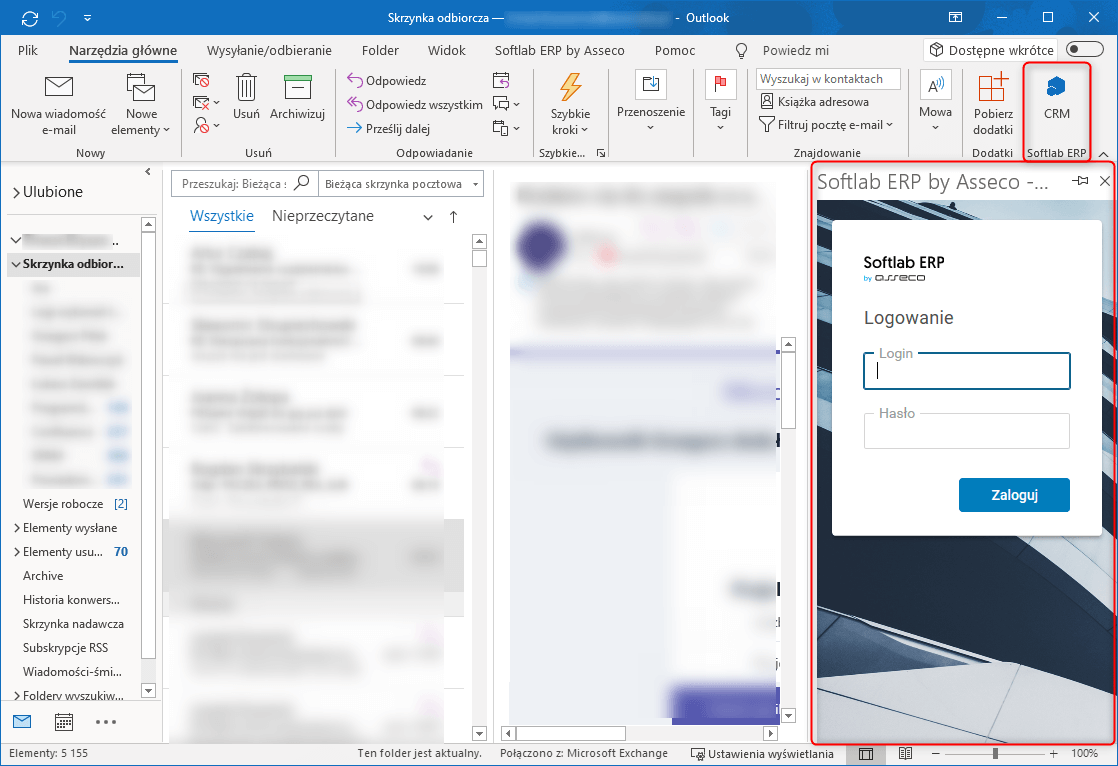Switch to reading view in status bar
1118x766 pixels.
pos(905,754)
